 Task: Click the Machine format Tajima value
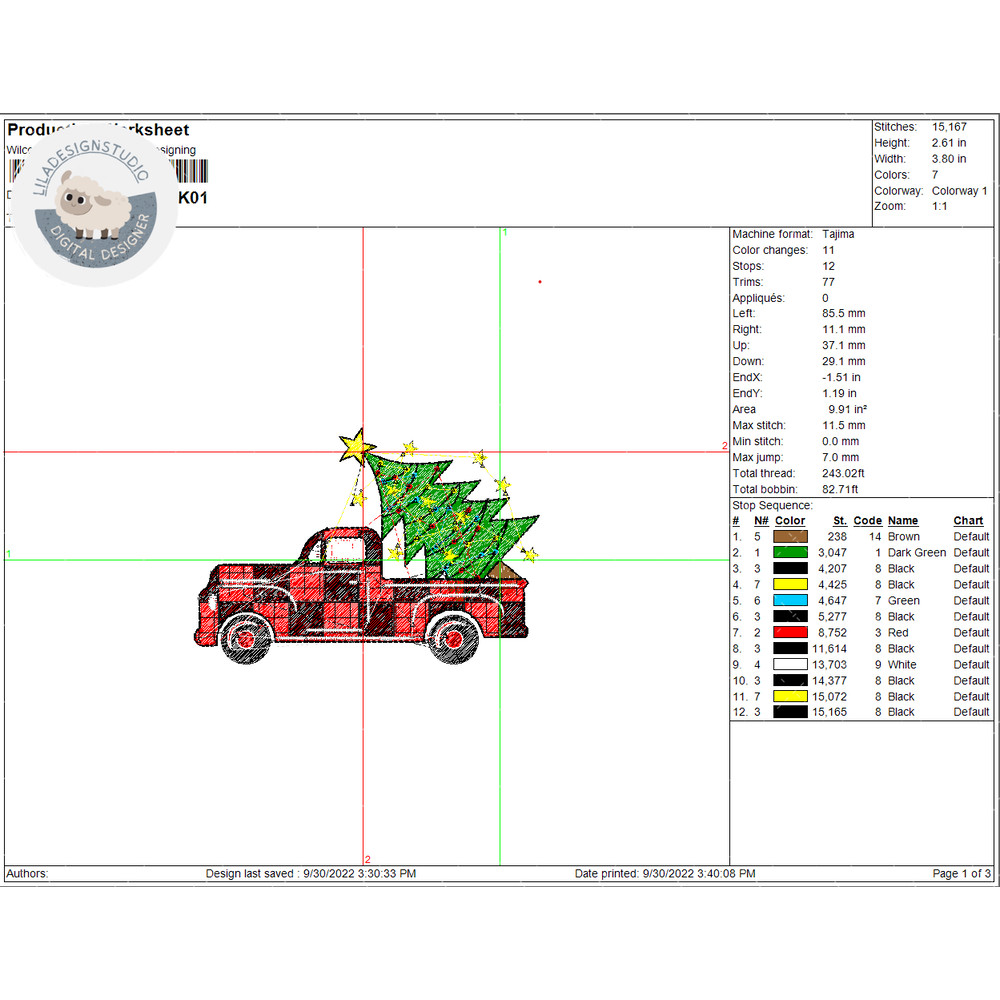click(x=838, y=234)
